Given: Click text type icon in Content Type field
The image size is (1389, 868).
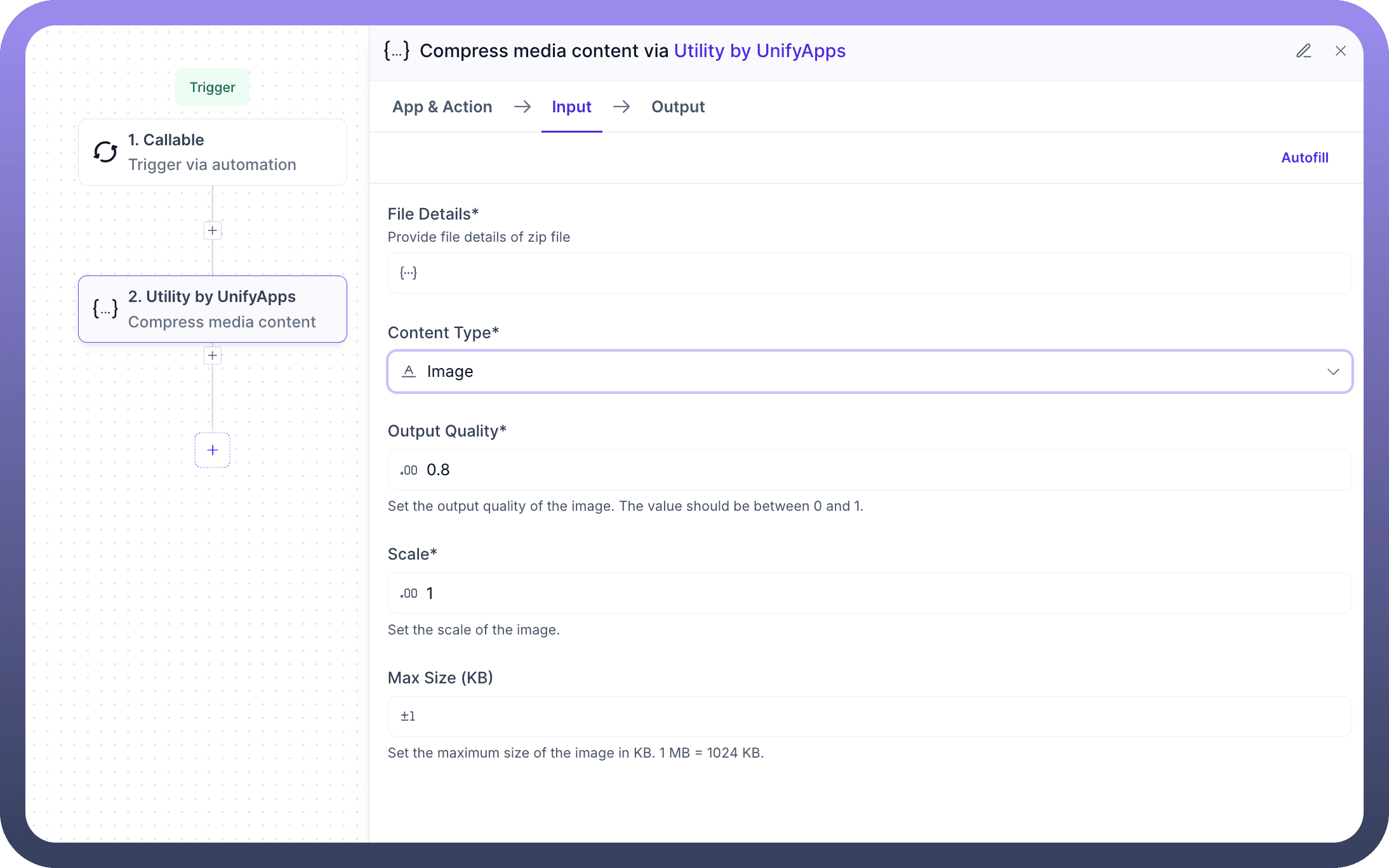Looking at the screenshot, I should click(409, 371).
